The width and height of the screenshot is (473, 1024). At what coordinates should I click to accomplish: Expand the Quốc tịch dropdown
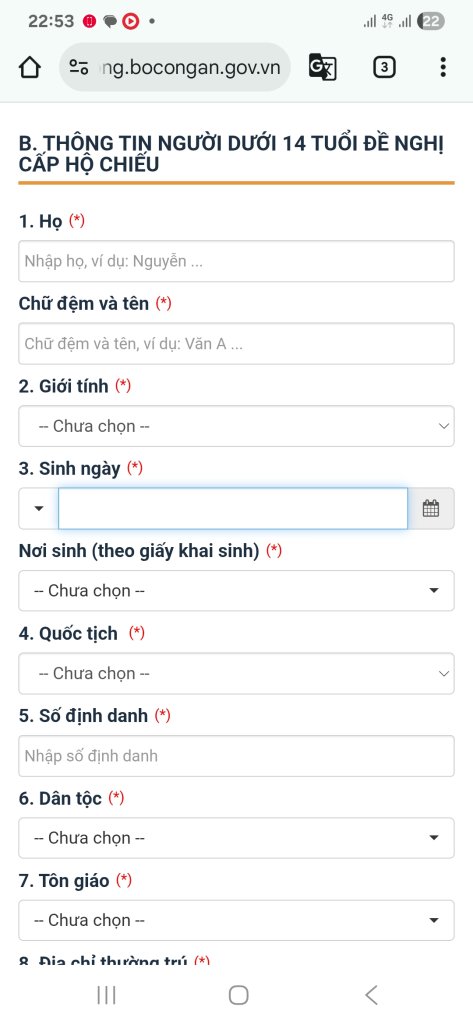(236, 673)
